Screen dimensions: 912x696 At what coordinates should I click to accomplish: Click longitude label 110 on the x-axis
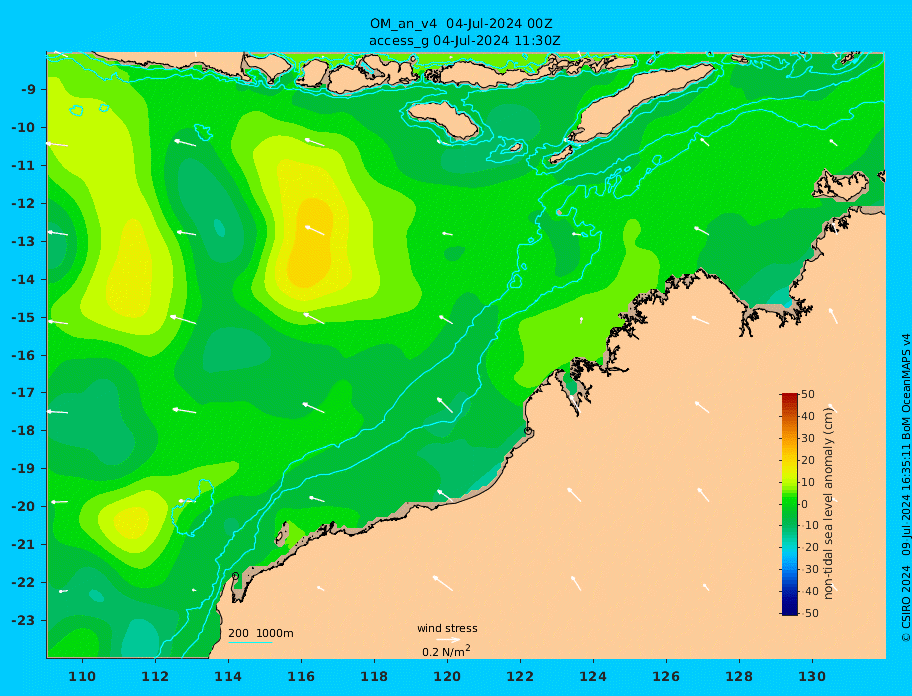[82, 676]
